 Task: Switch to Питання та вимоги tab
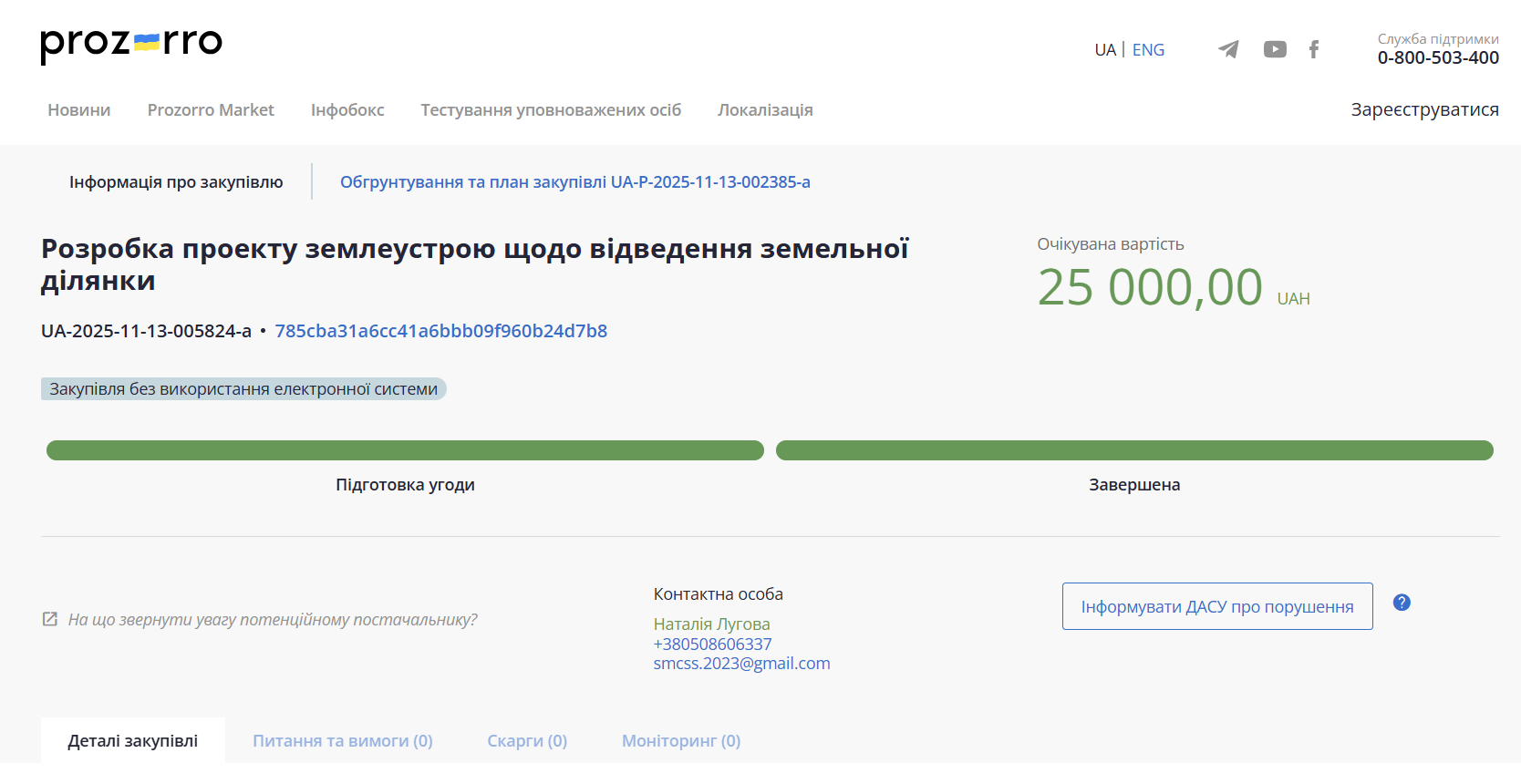pyautogui.click(x=342, y=741)
